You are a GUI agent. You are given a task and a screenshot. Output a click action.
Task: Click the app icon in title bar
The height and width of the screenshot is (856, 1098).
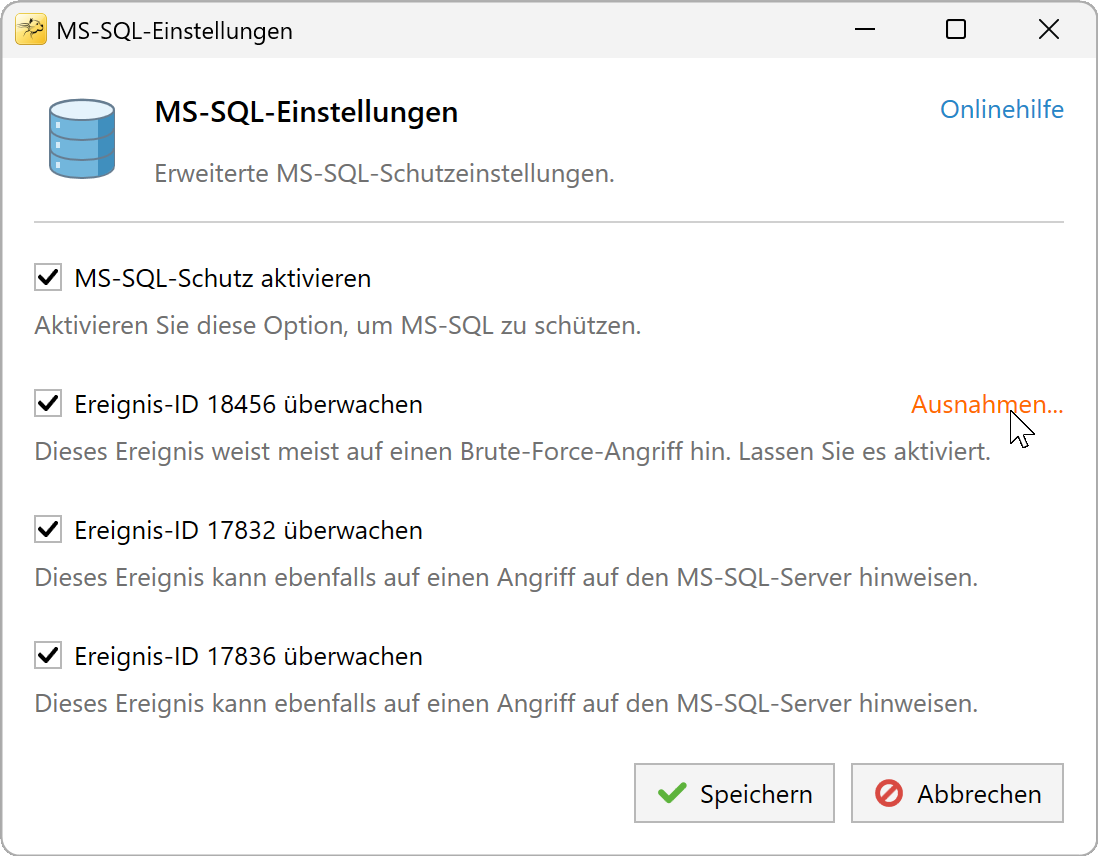click(x=30, y=29)
